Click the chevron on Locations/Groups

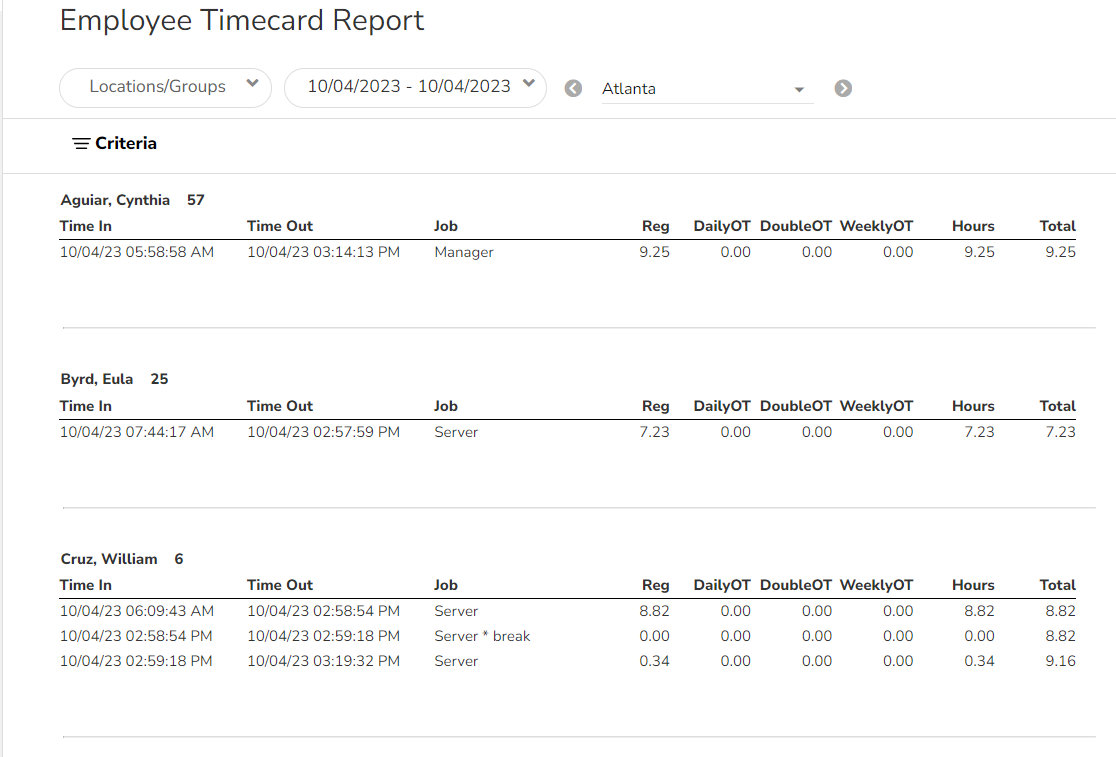(x=252, y=85)
